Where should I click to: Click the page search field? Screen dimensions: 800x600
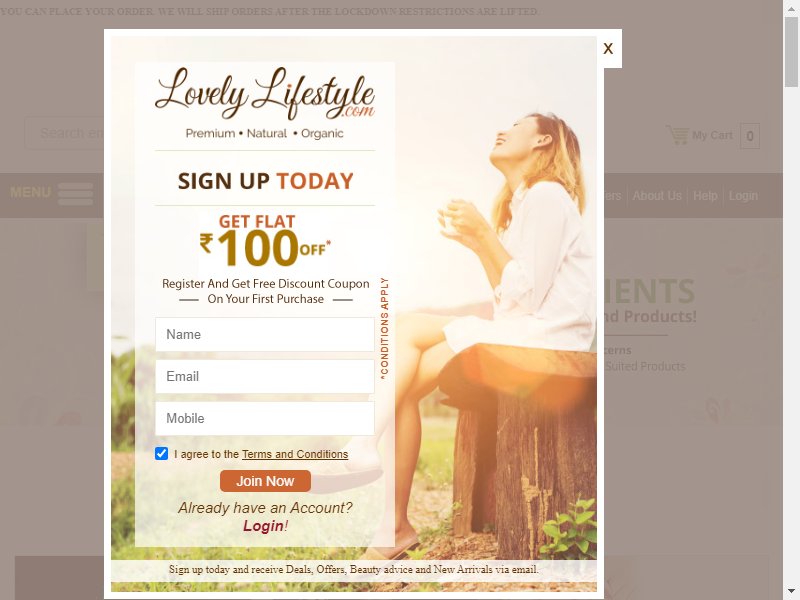pyautogui.click(x=65, y=133)
